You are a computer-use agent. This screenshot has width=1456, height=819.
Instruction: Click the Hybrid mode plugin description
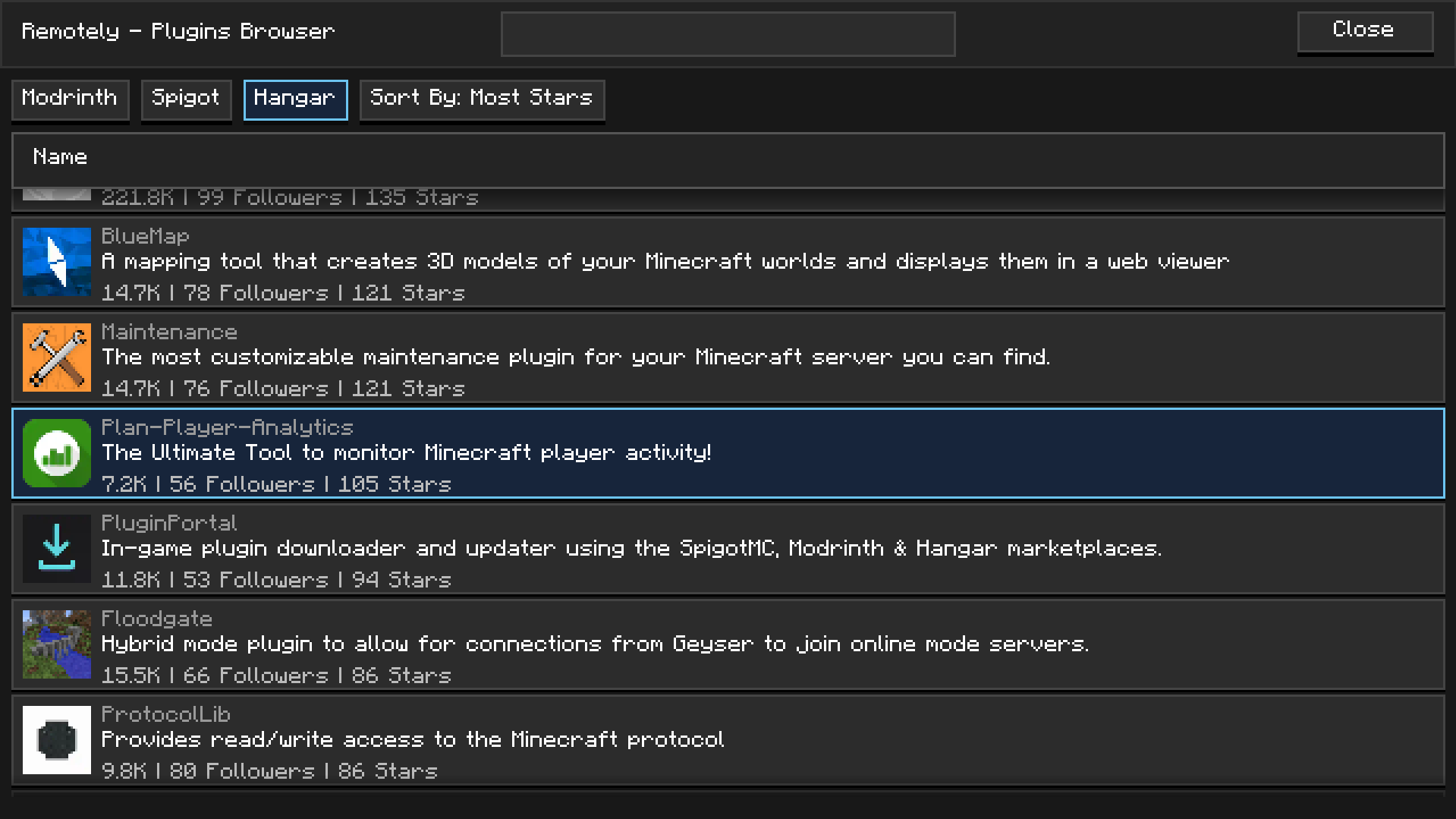tap(596, 644)
